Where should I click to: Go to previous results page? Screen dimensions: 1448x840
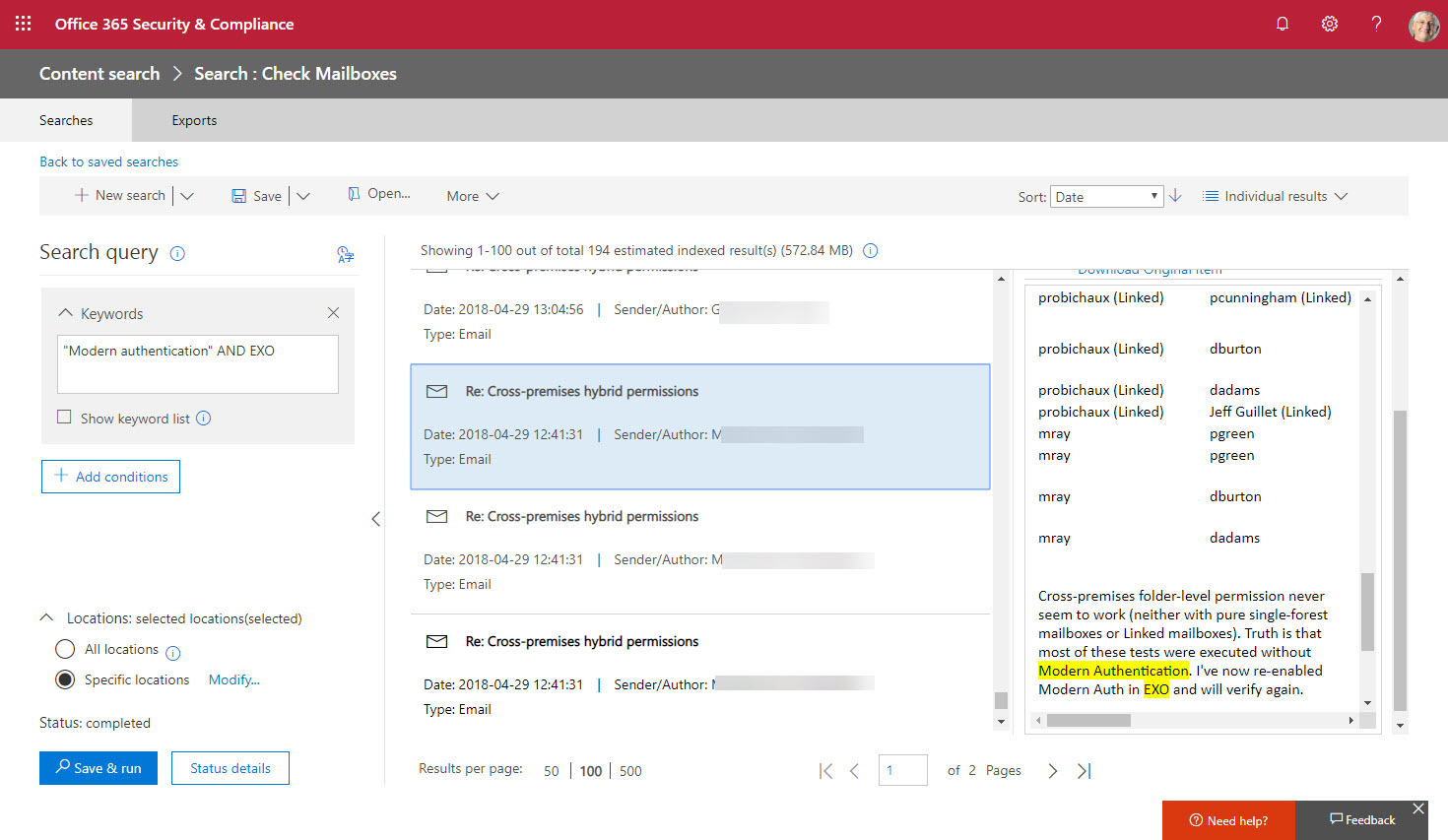854,771
